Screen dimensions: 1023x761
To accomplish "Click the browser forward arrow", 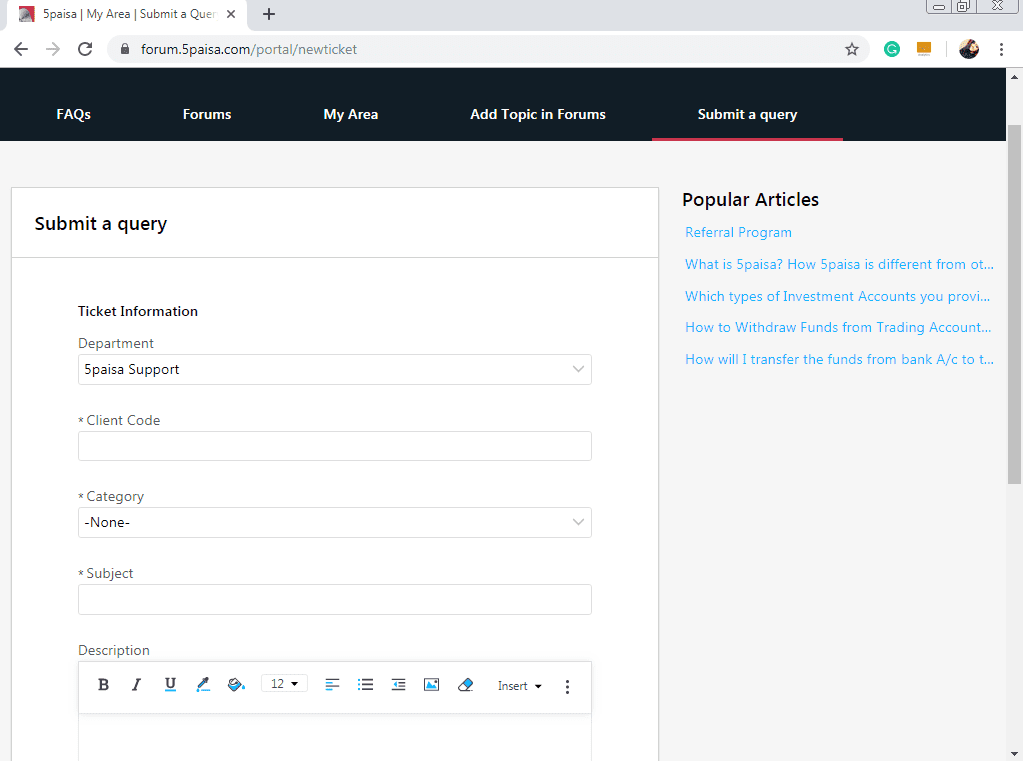I will pos(53,49).
